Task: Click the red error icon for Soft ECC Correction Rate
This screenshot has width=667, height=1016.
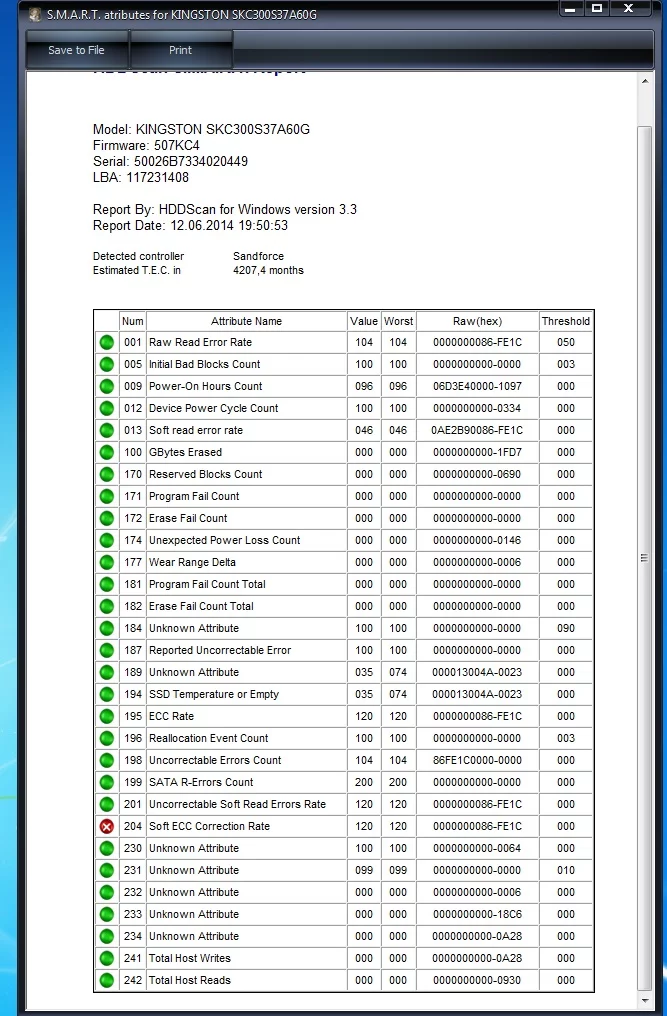Action: pyautogui.click(x=107, y=827)
